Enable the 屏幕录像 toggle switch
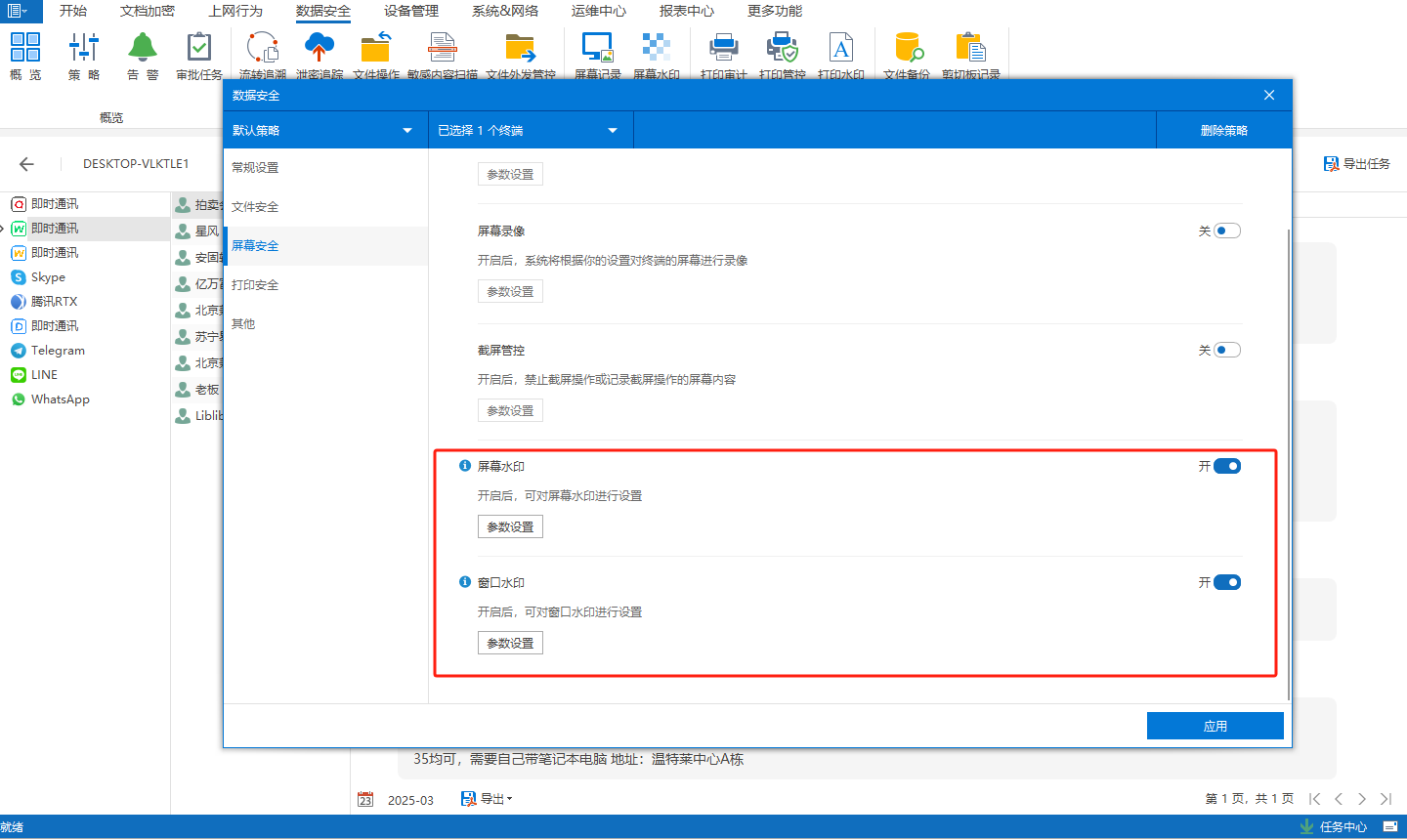This screenshot has height=840, width=1407. click(1226, 231)
